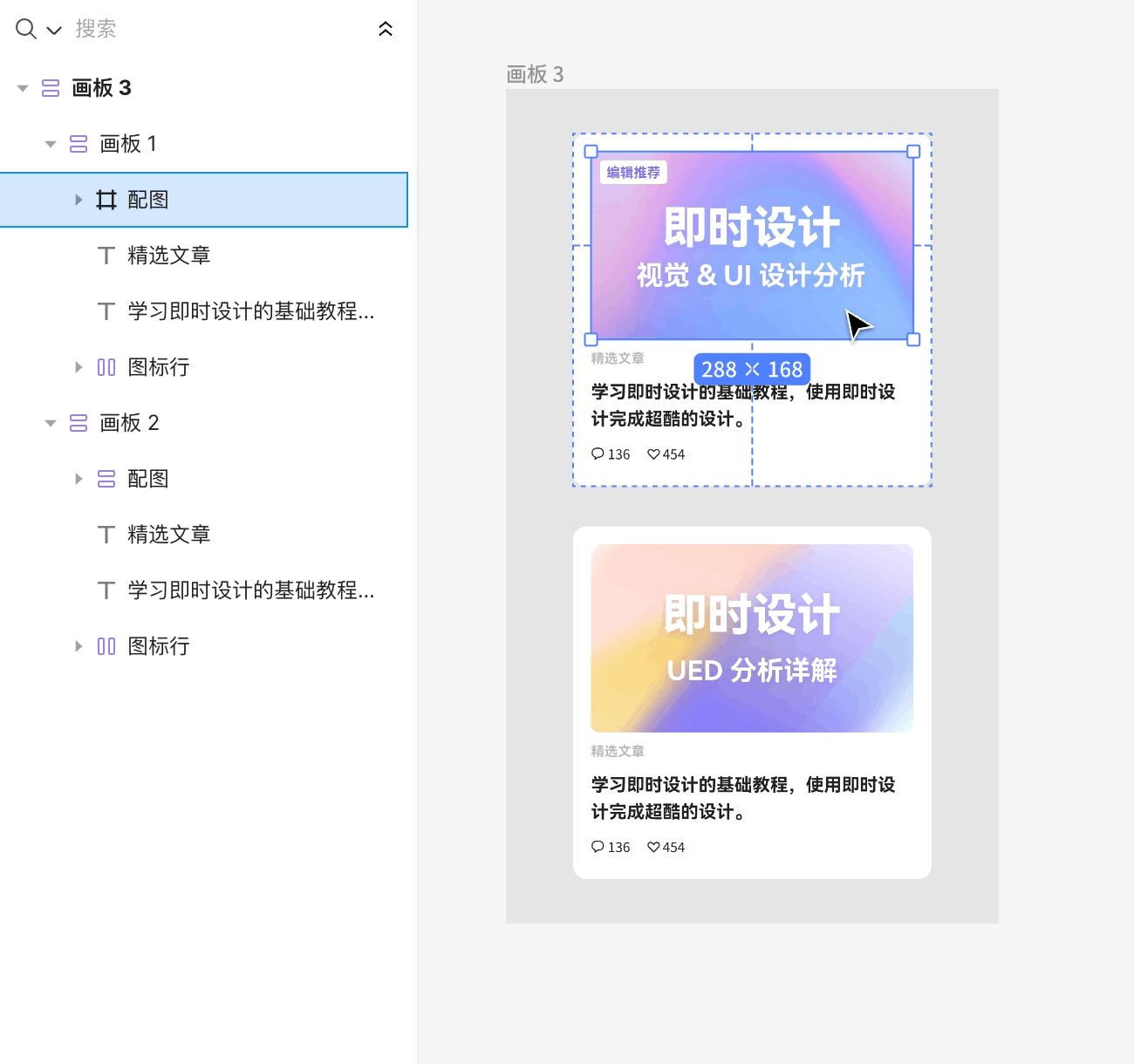Expand 配图 arrow under 画板 2
The image size is (1134, 1064).
coord(79,479)
